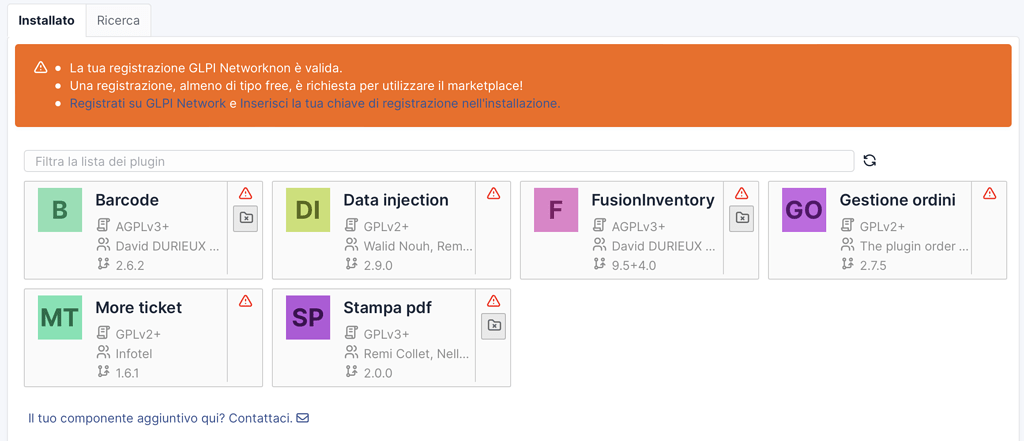This screenshot has width=1024, height=441.
Task: Click the Gestione ordini warning triangle icon
Action: click(x=989, y=194)
